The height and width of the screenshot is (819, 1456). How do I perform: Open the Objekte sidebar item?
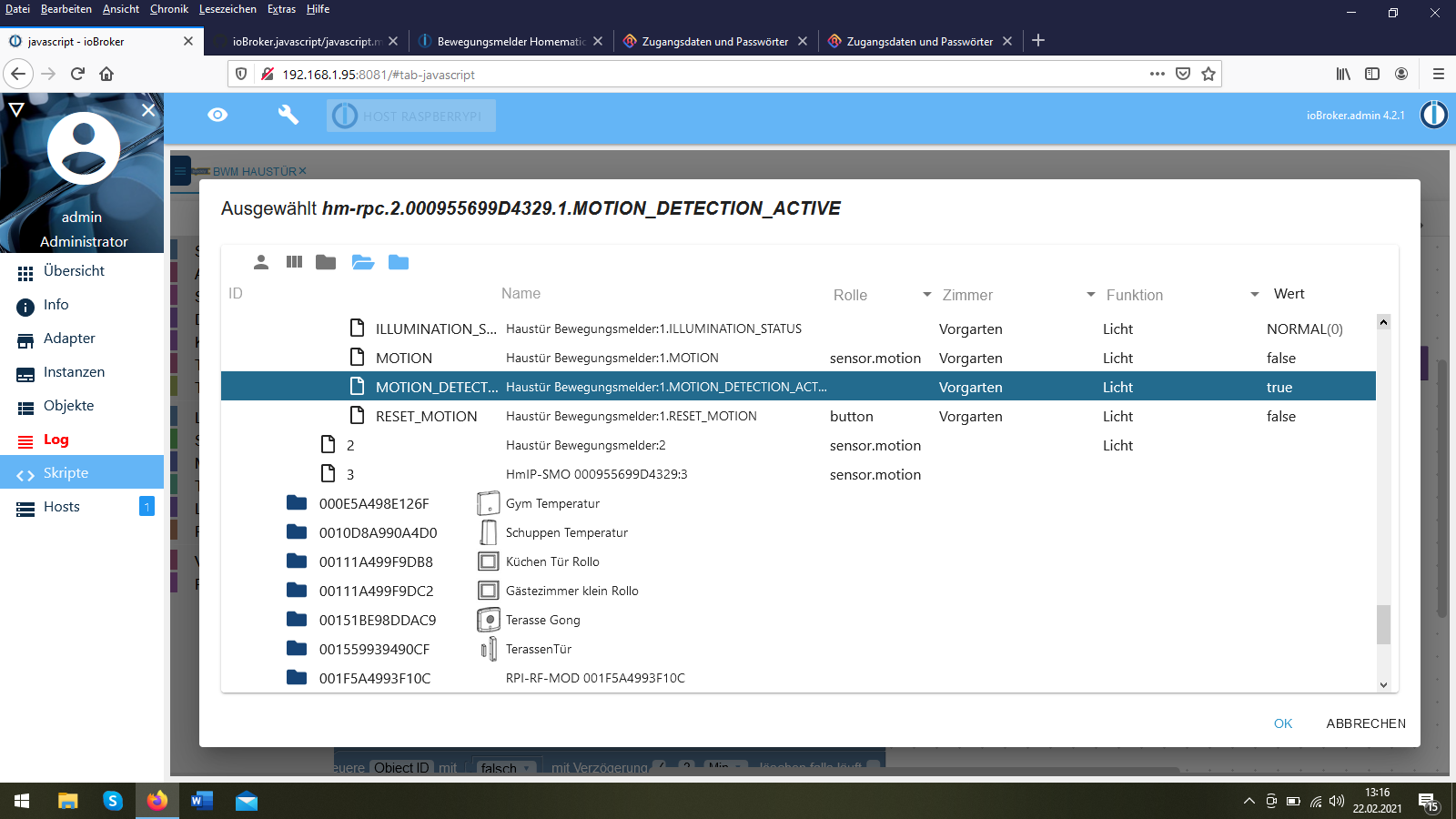[82, 406]
